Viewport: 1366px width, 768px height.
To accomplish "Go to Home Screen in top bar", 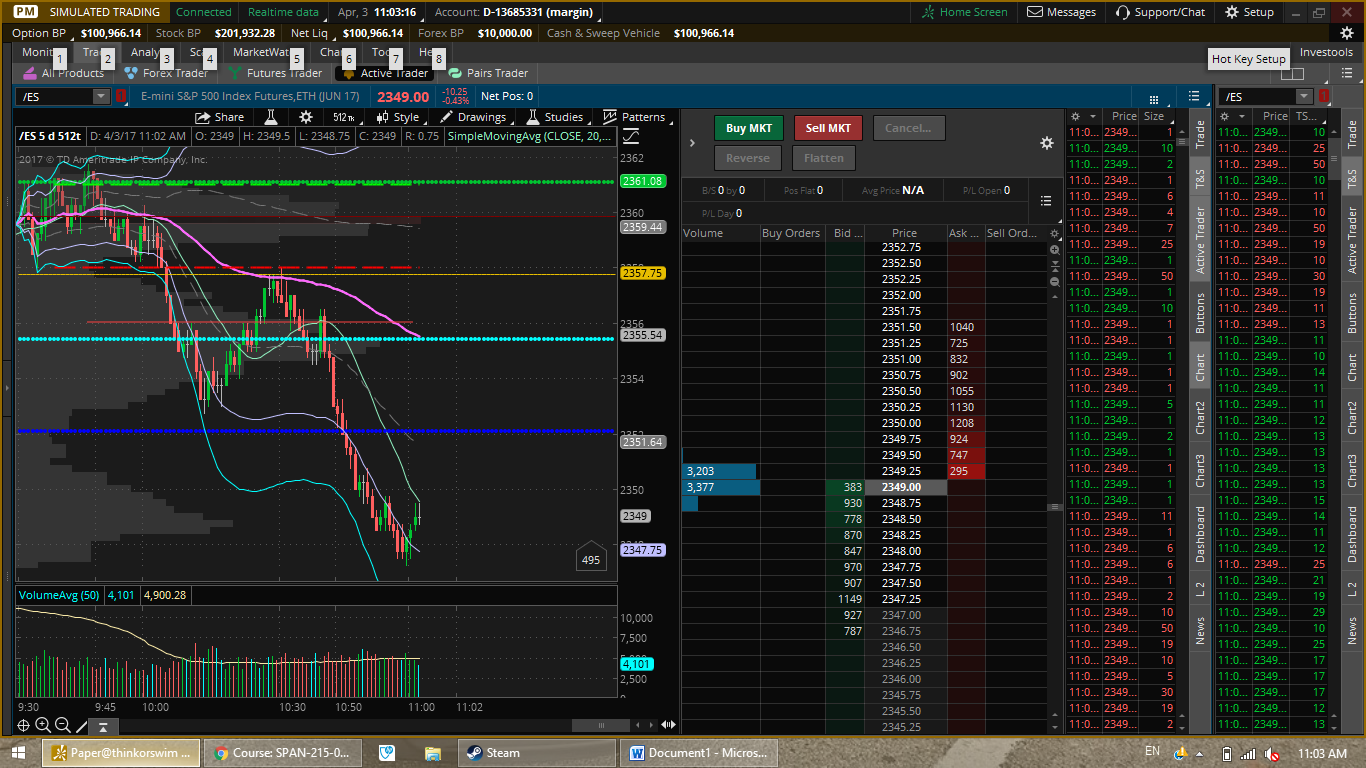I will click(965, 12).
